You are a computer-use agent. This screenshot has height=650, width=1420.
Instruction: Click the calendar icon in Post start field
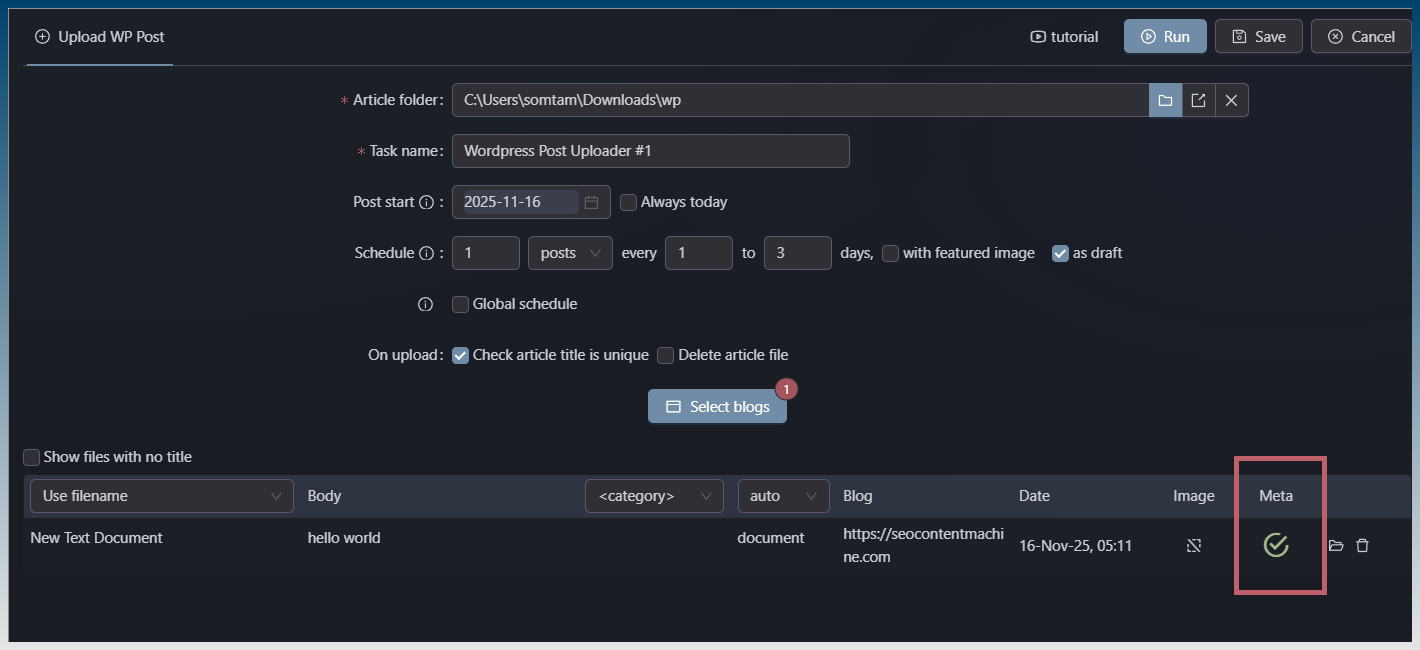click(591, 202)
